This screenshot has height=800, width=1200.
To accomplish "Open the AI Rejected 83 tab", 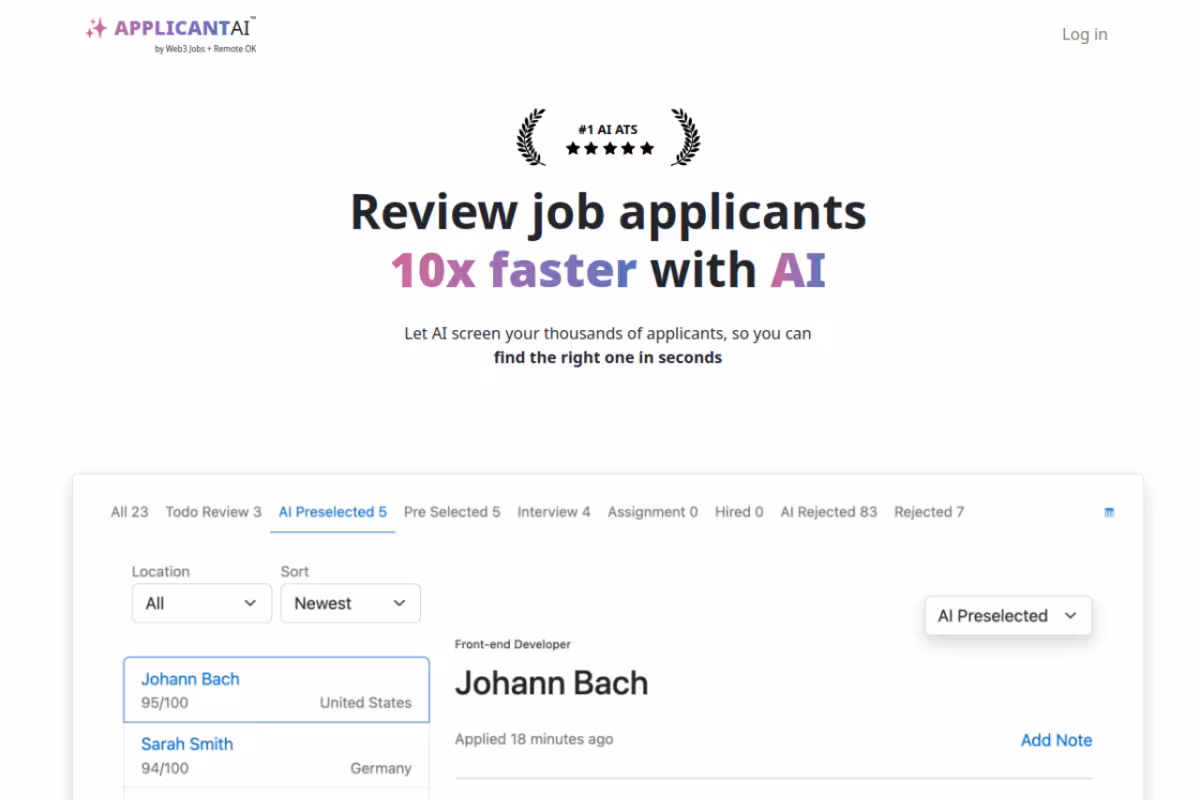I will pos(829,512).
